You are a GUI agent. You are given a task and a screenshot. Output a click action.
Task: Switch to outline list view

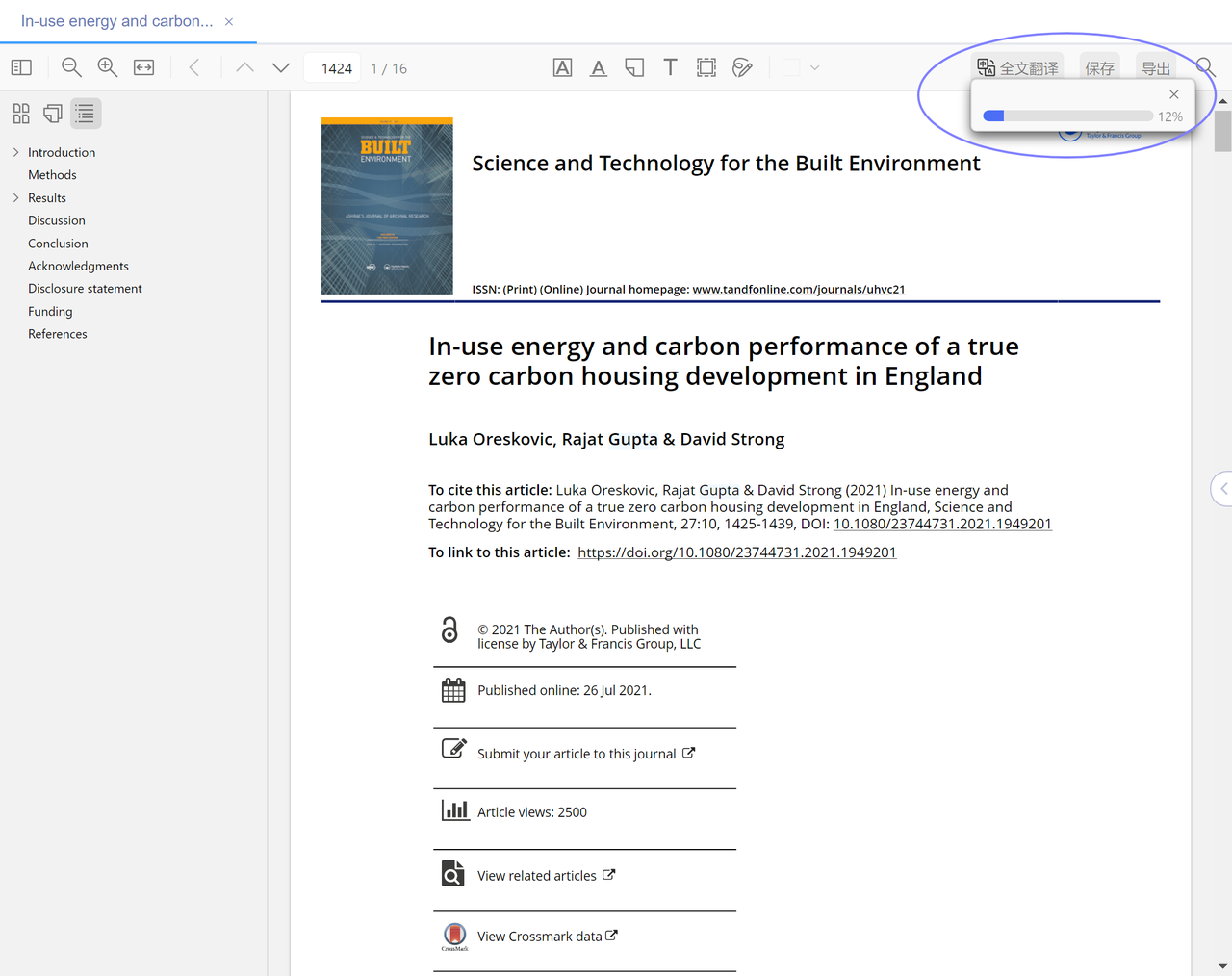tap(85, 114)
